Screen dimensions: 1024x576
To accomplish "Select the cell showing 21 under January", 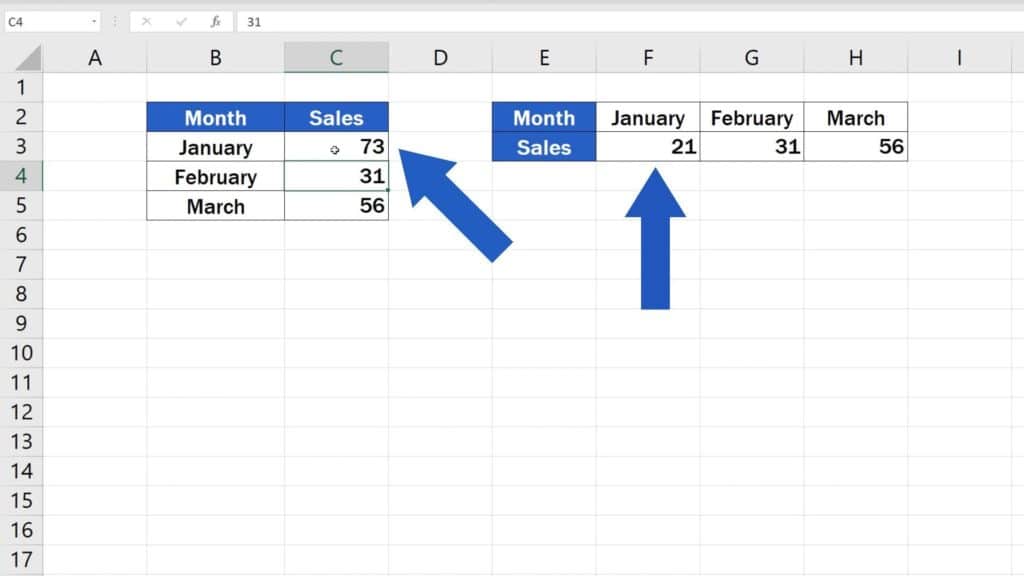I will tap(648, 147).
